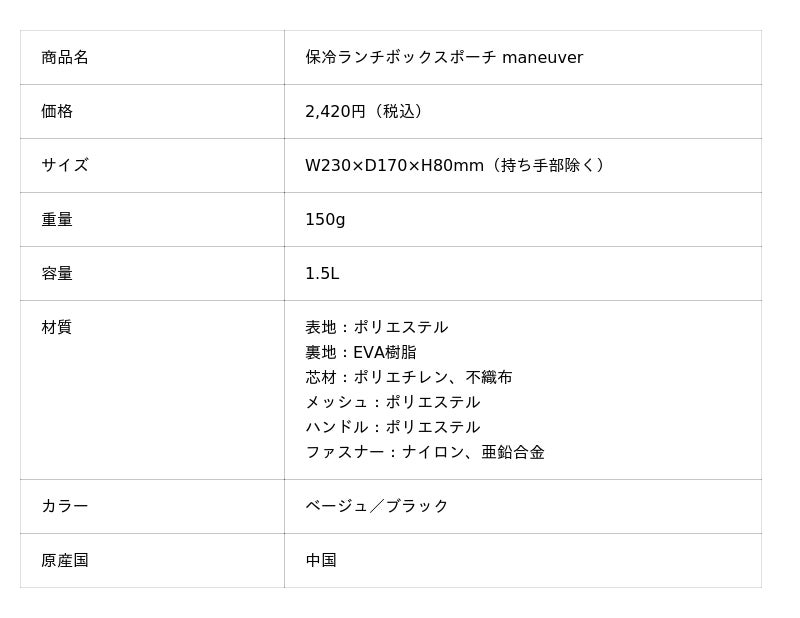Click the ハンドル：ポリエステル material line
Image resolution: width=800 pixels, height=618 pixels.
coord(392,427)
